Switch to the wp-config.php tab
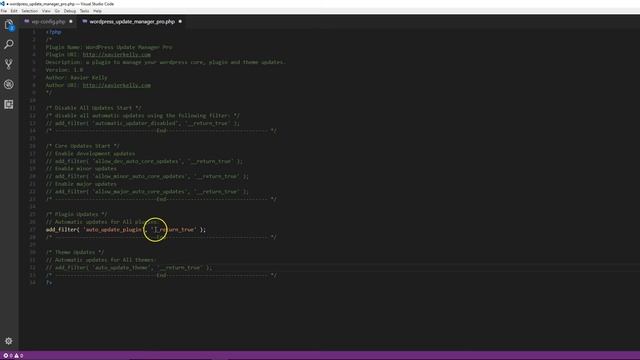Image resolution: width=640 pixels, height=360 pixels. pyautogui.click(x=48, y=22)
